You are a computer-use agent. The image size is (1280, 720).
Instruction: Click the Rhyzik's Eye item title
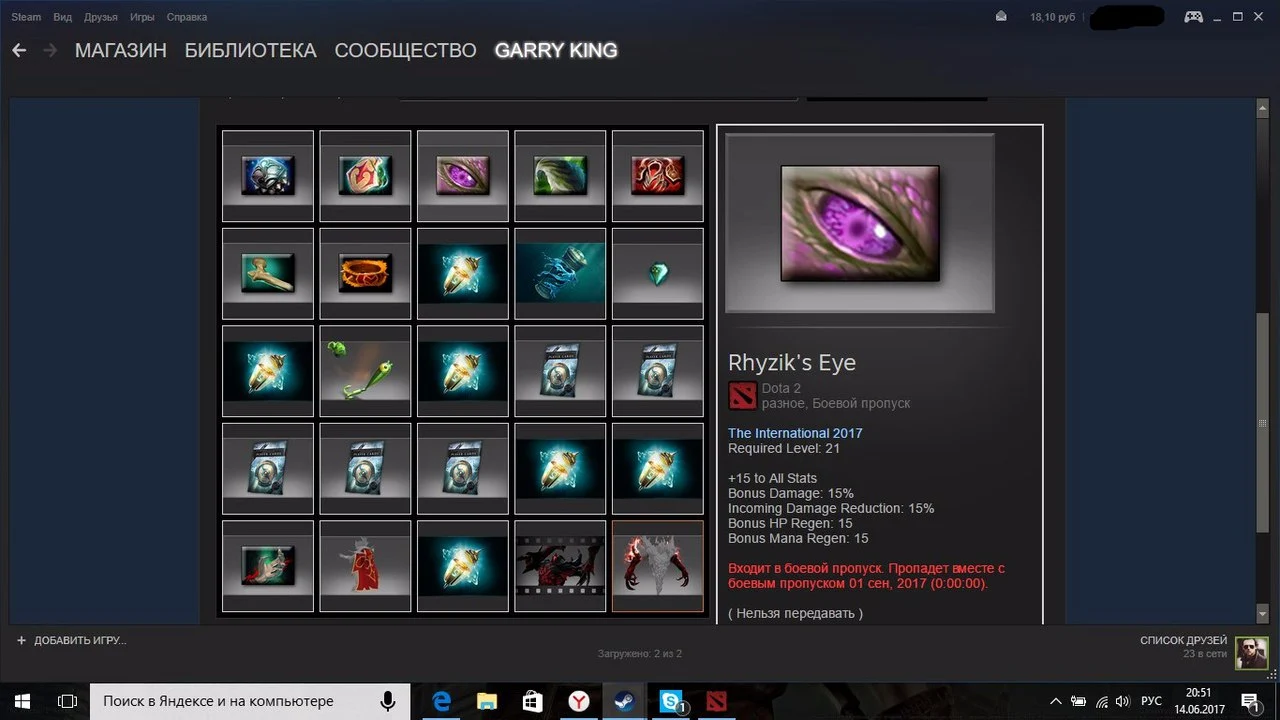(792, 362)
